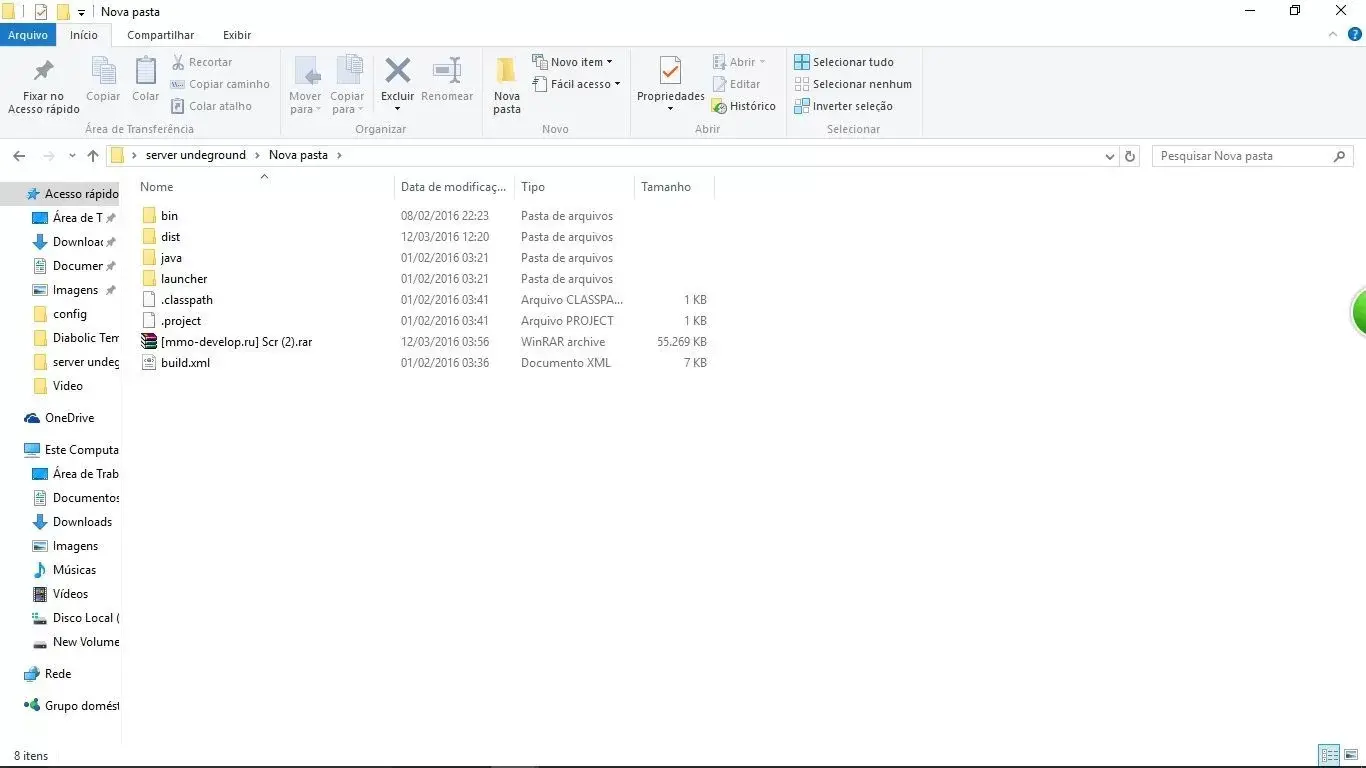
Task: Click the Abrir ribbon button
Action: point(739,62)
